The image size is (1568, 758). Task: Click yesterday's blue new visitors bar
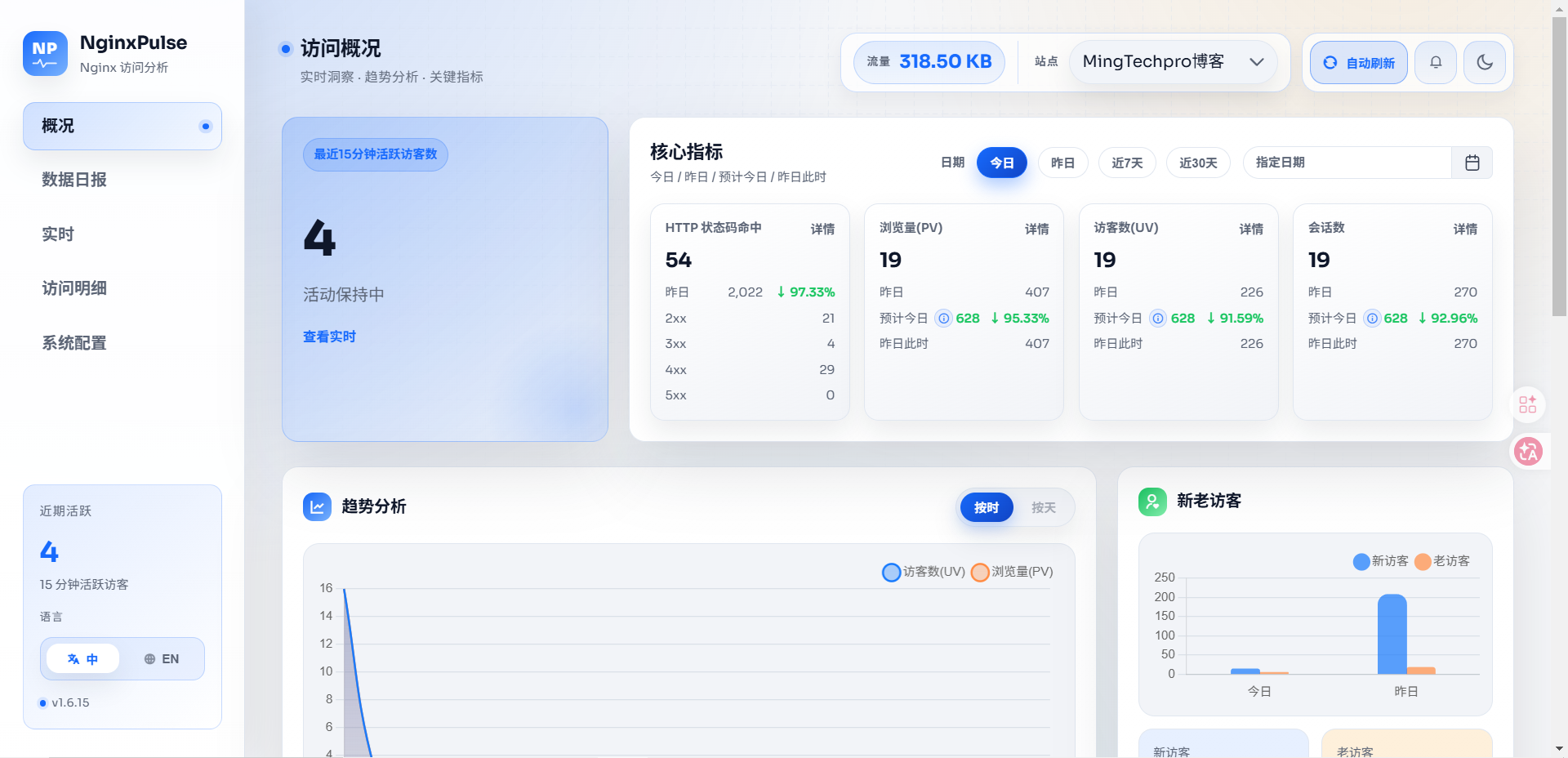[1392, 634]
